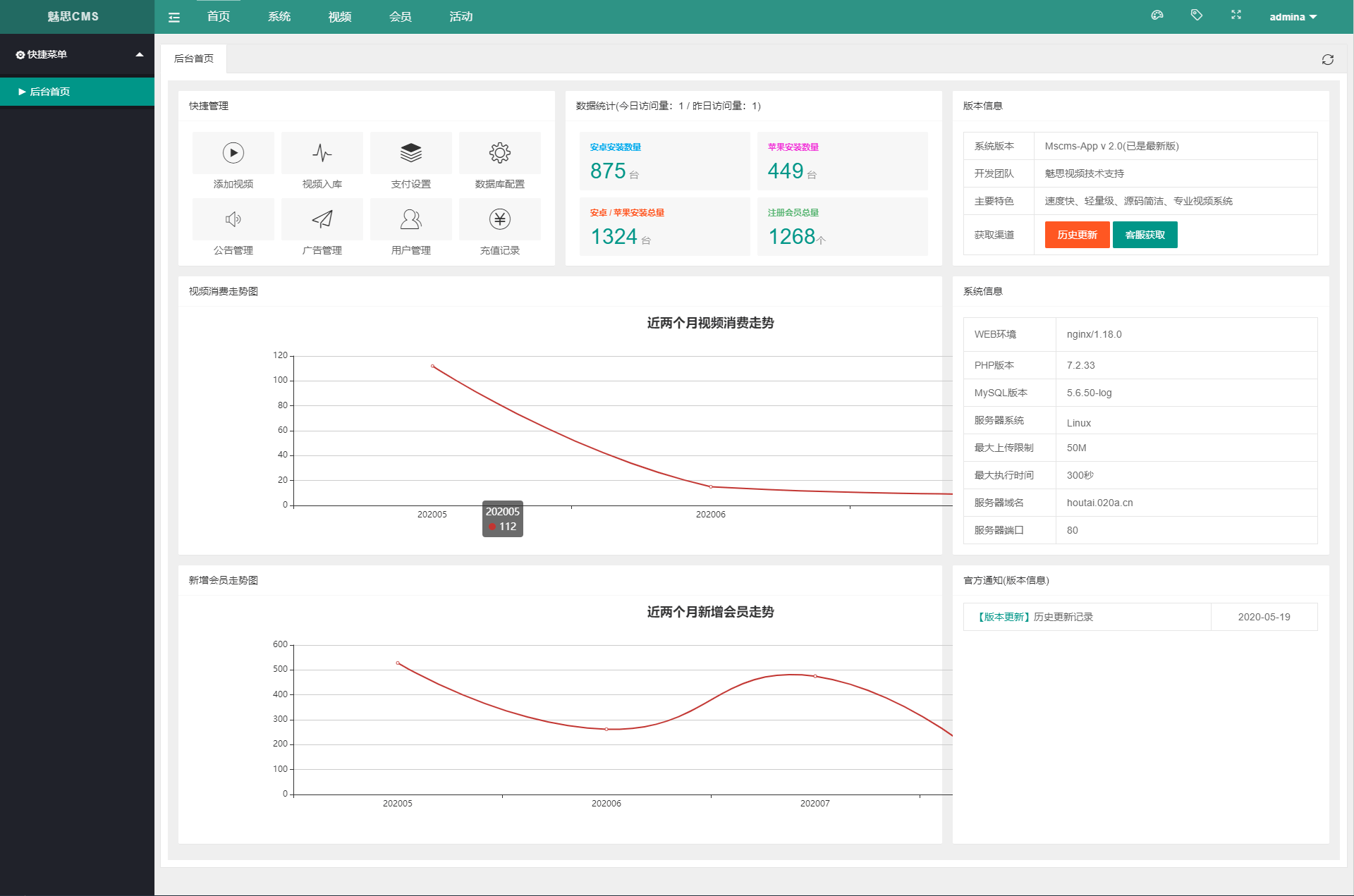Open payment settings layers icon
The image size is (1354, 896).
(x=411, y=153)
